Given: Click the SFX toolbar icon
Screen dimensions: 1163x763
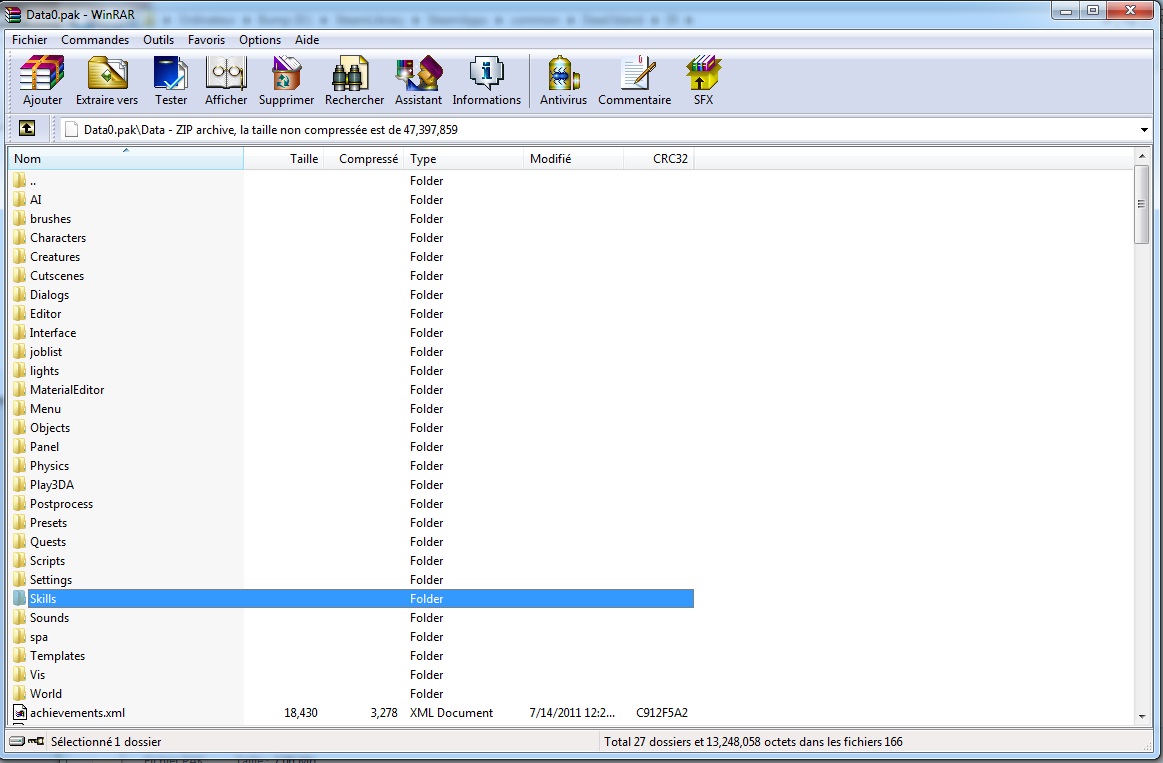Looking at the screenshot, I should point(703,73).
